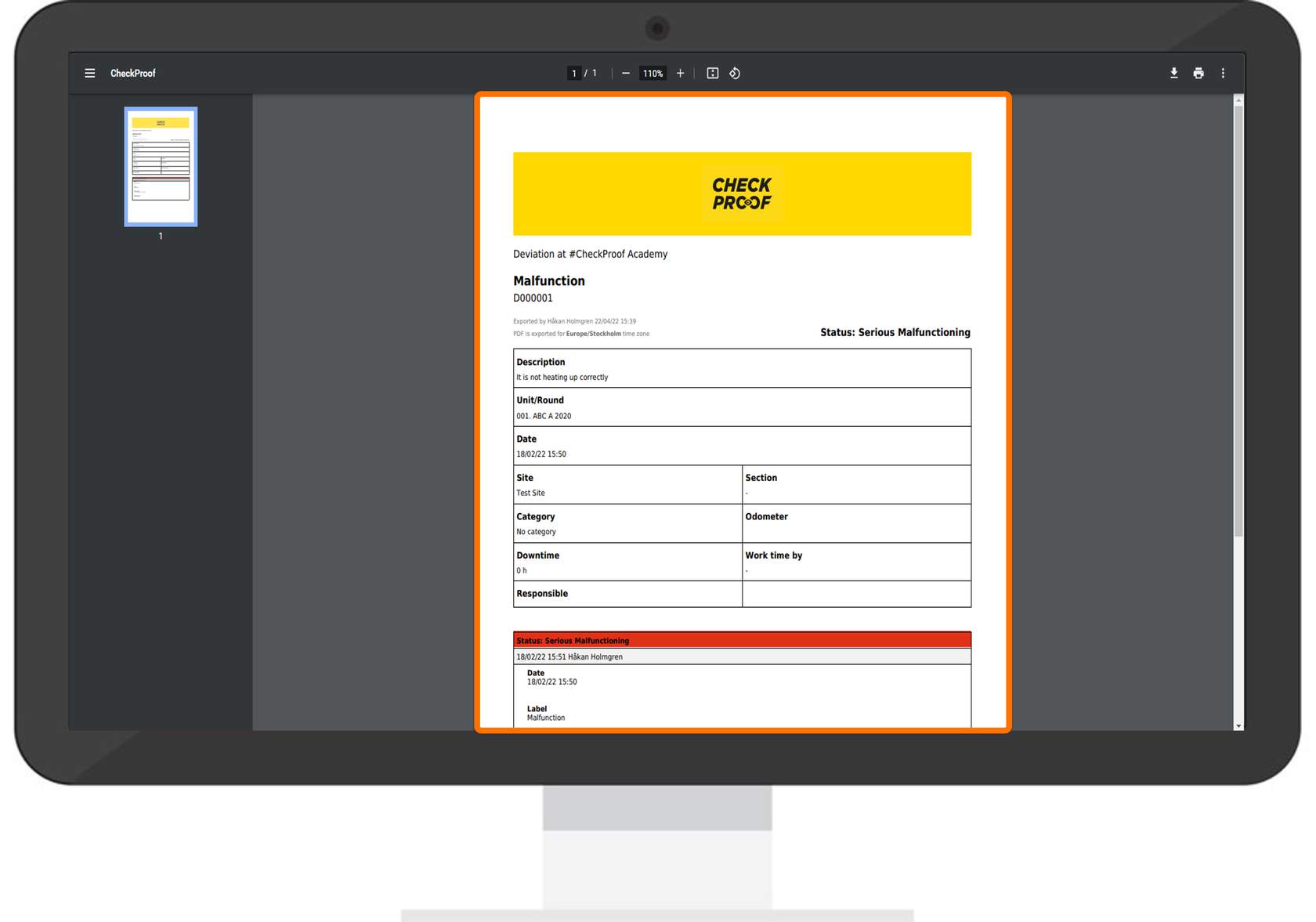Viewport: 1316px width, 922px height.
Task: Print the document using the printer icon
Action: point(1198,73)
